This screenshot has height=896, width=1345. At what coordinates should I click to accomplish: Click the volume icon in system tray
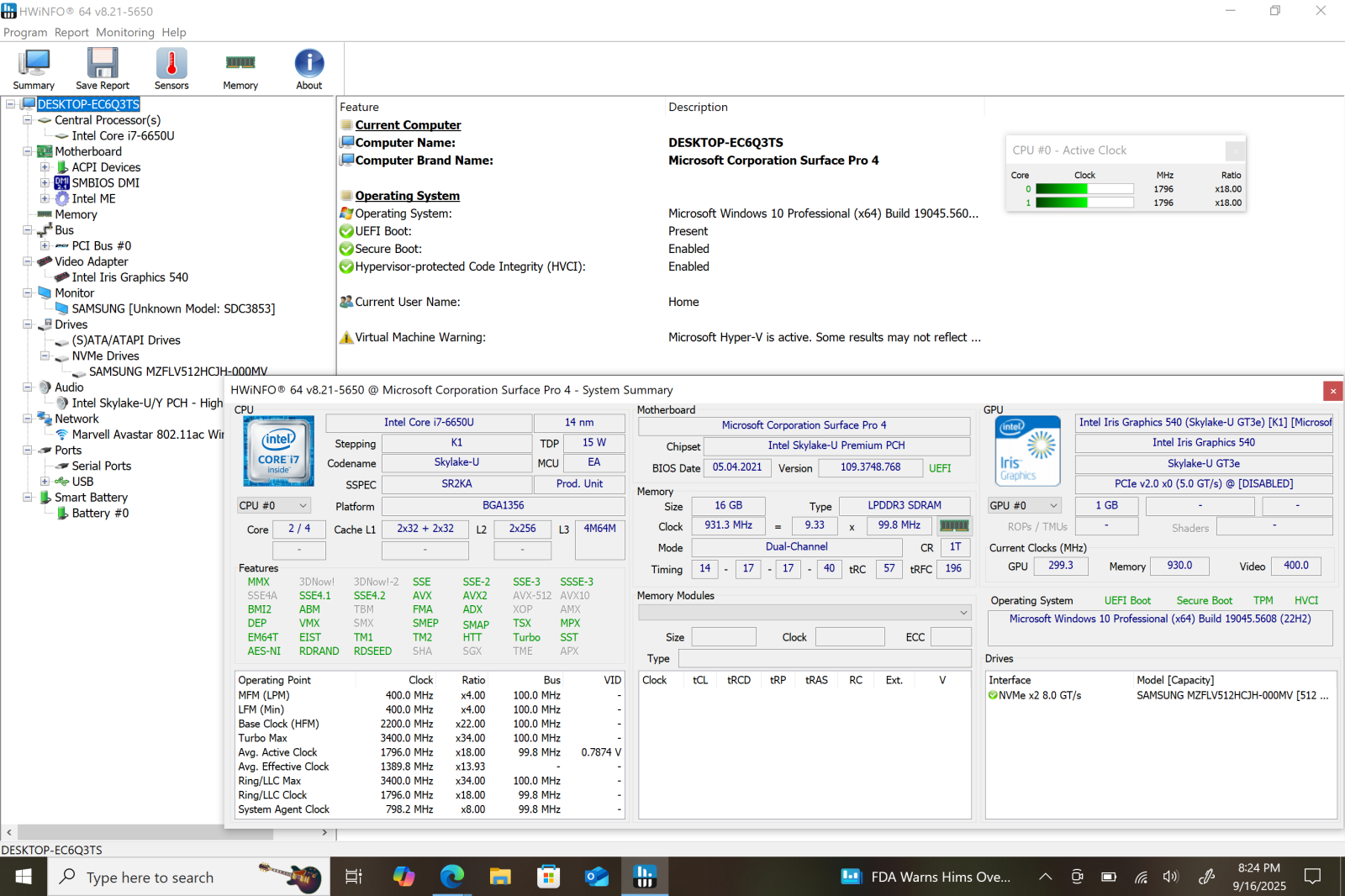point(1171,876)
